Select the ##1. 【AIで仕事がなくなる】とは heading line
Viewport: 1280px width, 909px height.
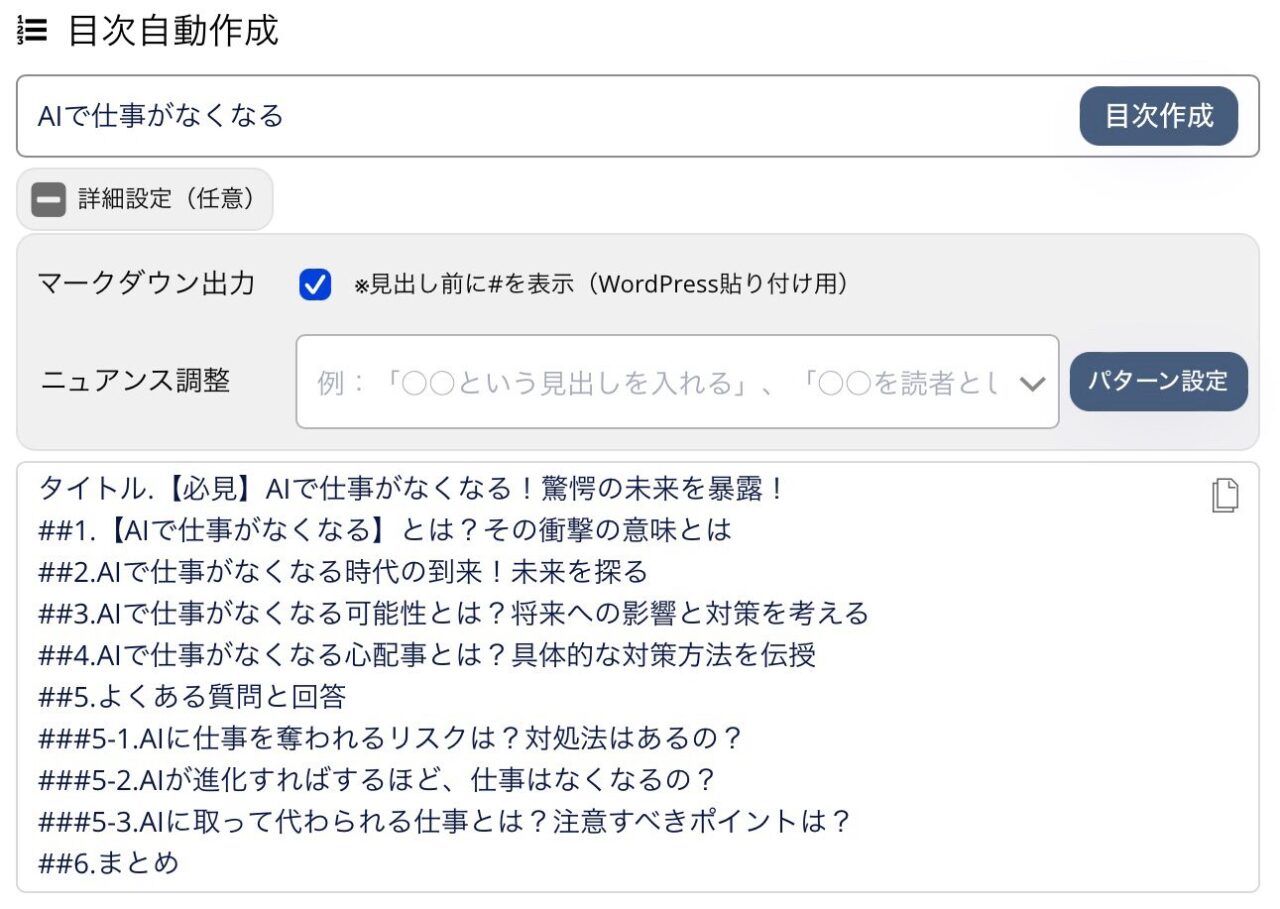(x=385, y=530)
